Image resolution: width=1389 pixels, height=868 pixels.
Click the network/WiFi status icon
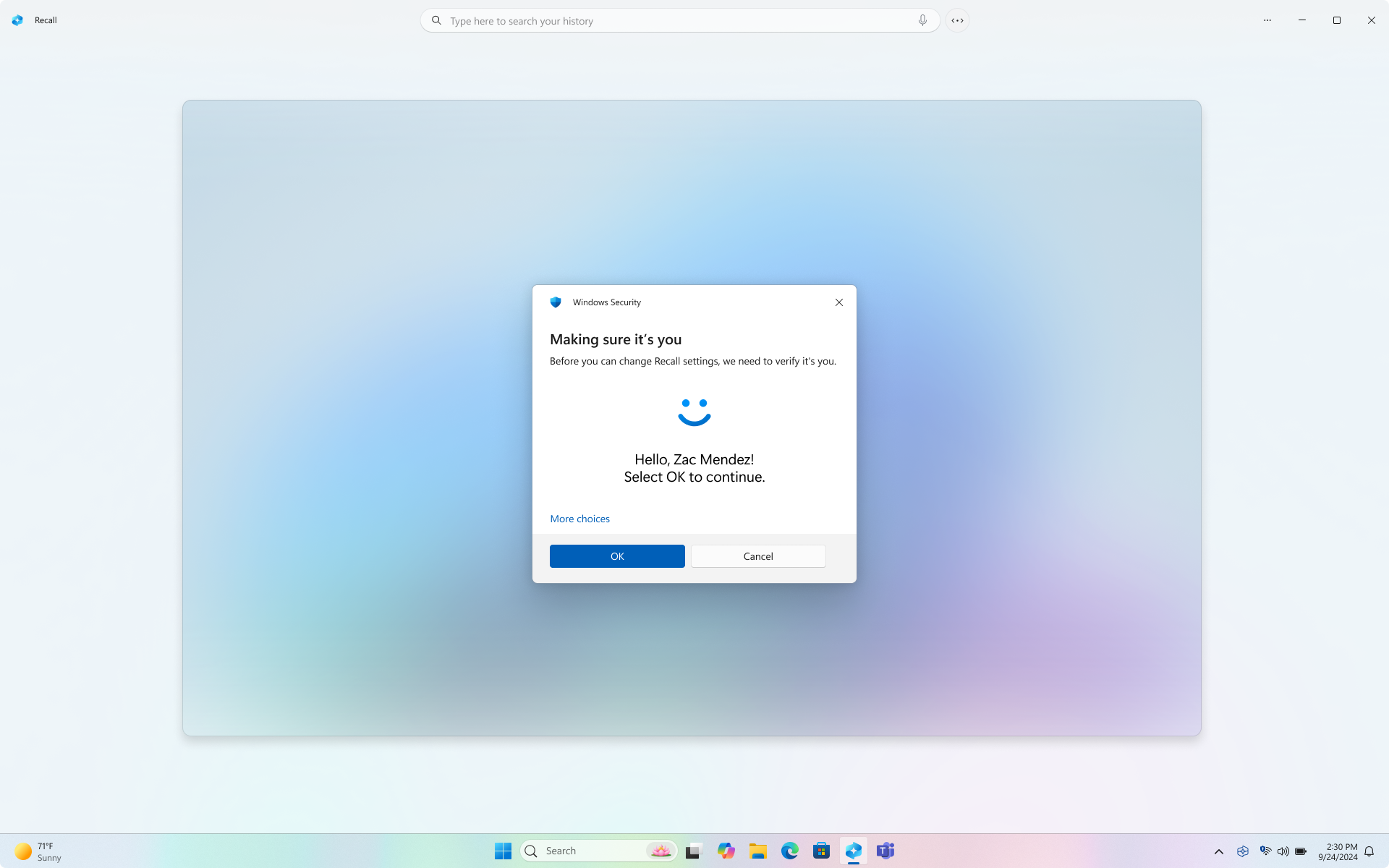pos(1266,851)
